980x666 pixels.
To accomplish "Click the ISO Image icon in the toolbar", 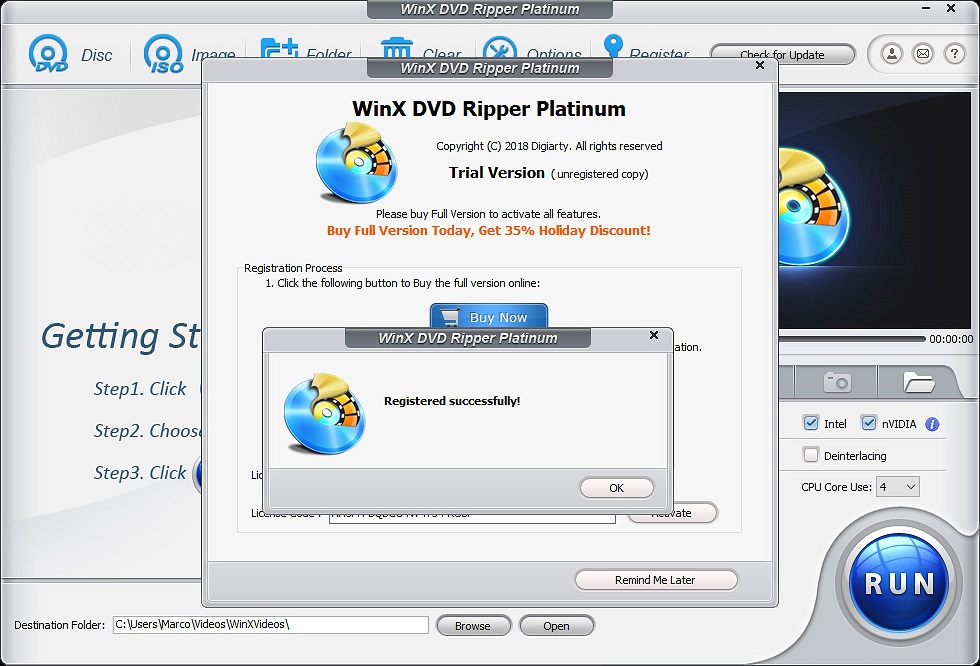I will point(164,54).
